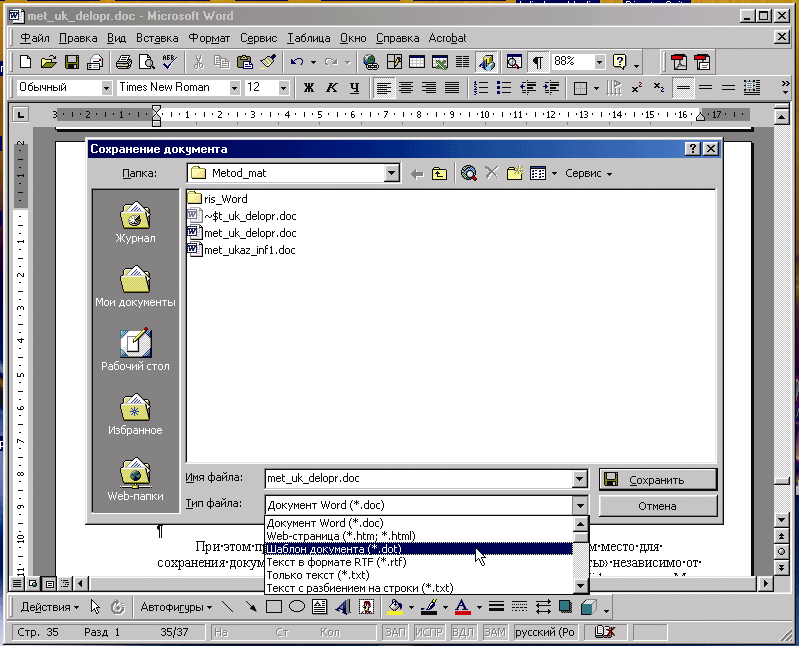Open the style dropdown Обычный

106,88
